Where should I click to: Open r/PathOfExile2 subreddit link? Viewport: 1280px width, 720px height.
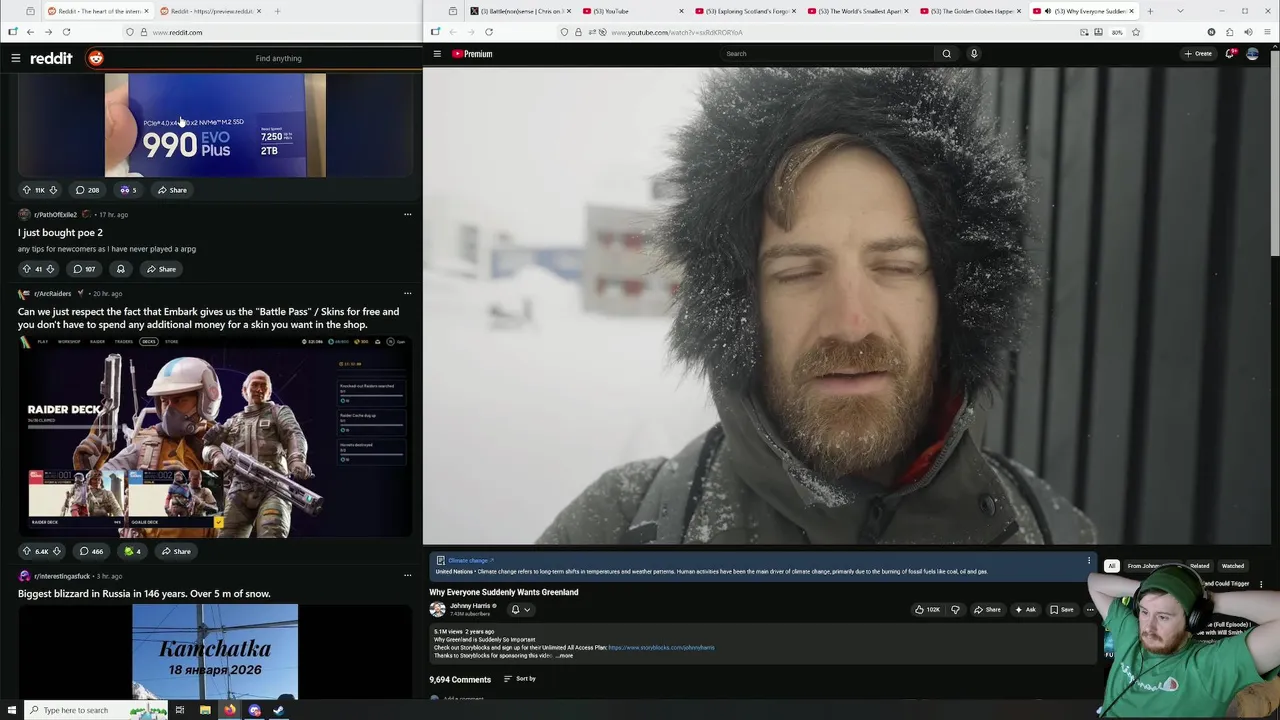pos(55,214)
